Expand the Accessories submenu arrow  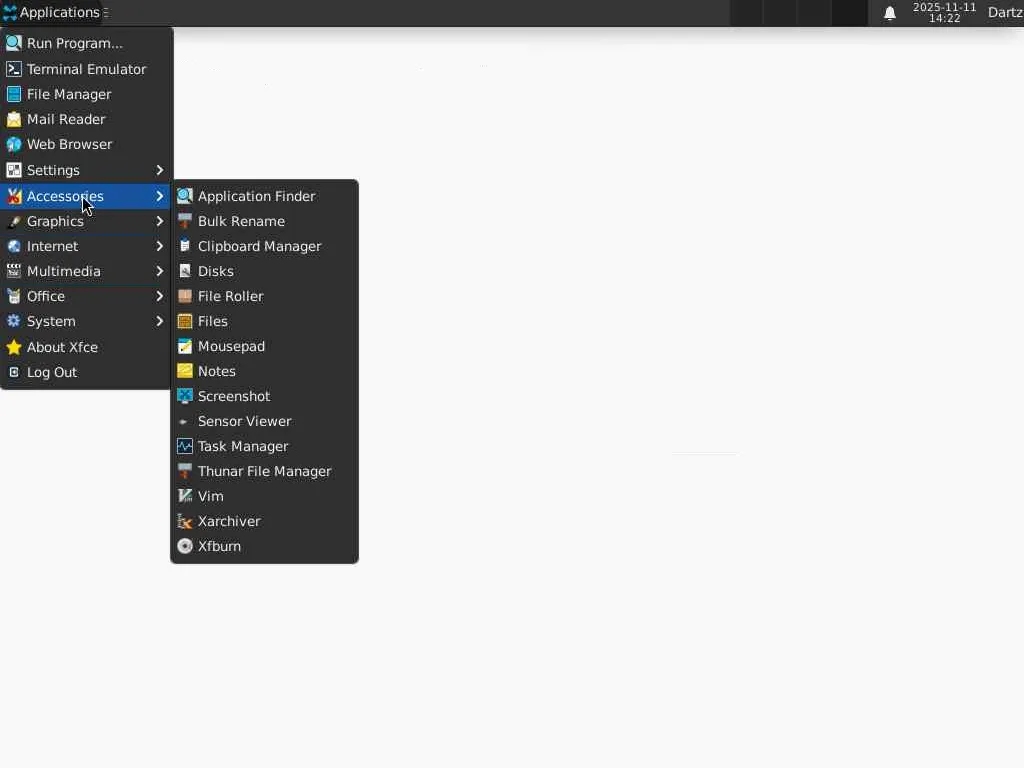(x=159, y=196)
